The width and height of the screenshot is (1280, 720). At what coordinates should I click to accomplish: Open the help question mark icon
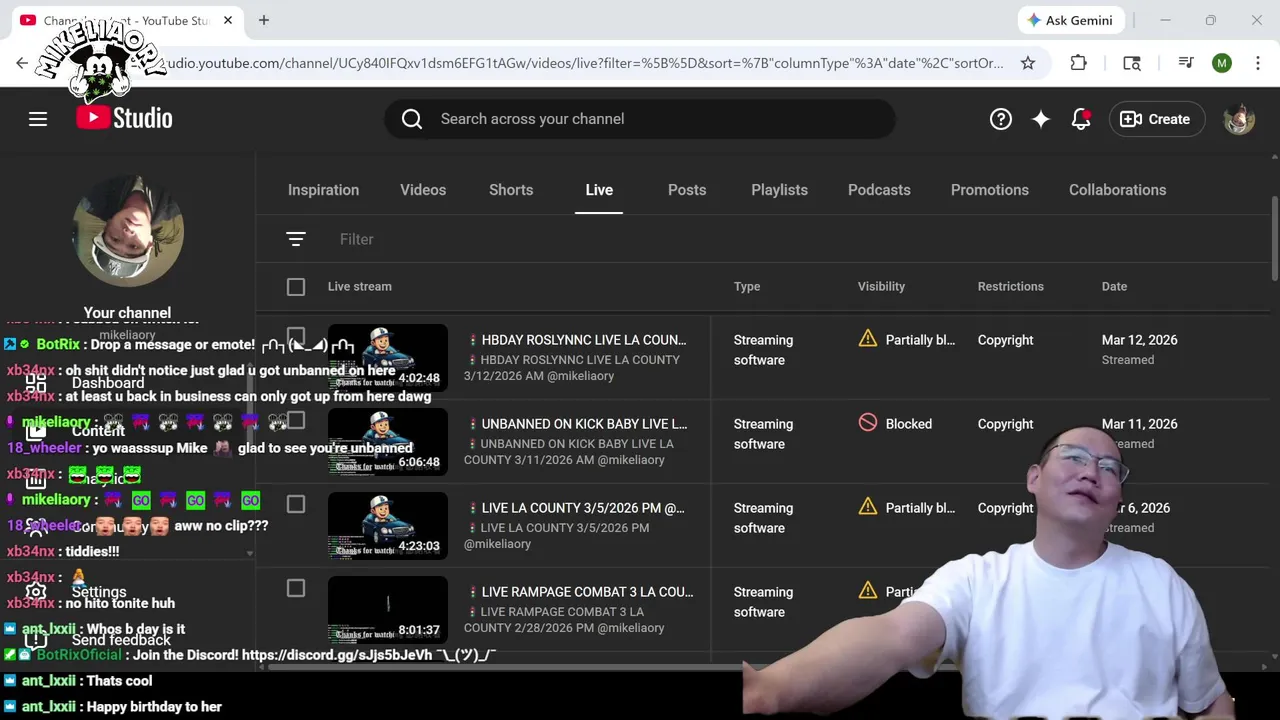coord(1001,119)
